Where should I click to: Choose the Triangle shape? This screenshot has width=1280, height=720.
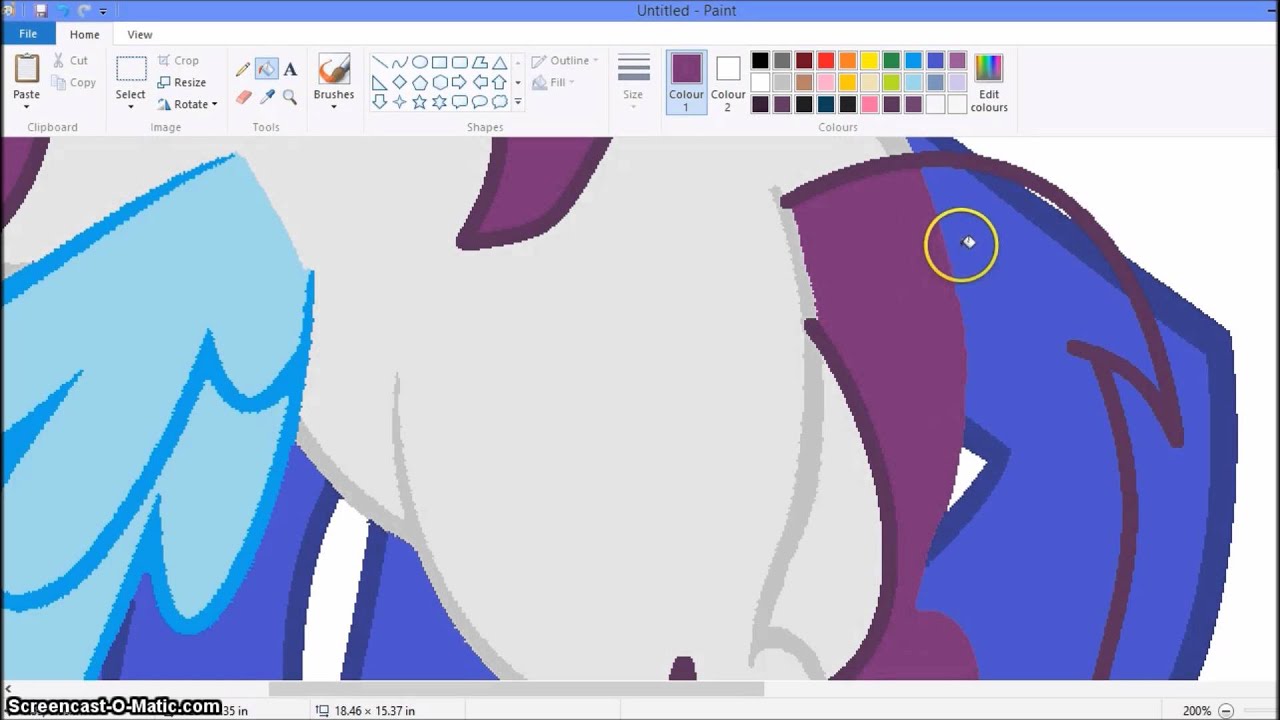[x=500, y=62]
